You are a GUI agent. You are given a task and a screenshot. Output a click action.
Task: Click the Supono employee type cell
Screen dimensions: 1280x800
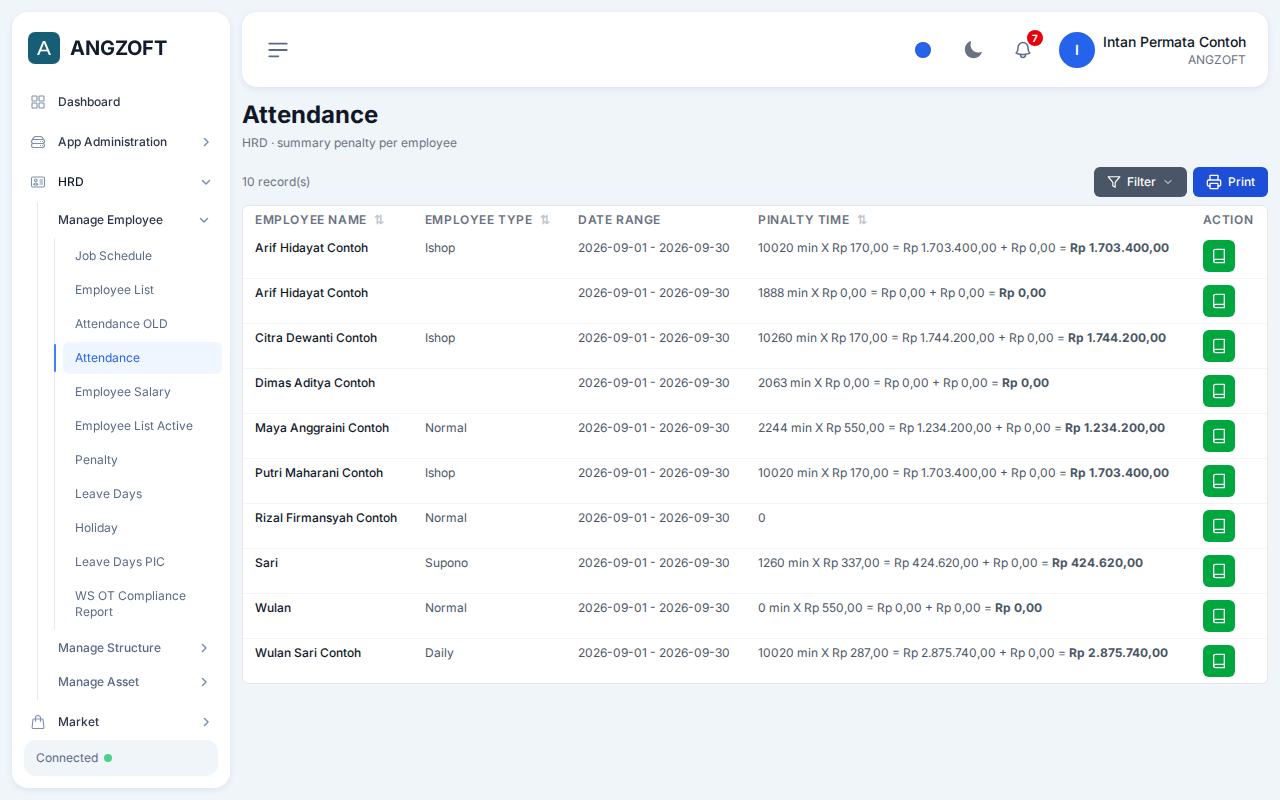[x=446, y=563]
